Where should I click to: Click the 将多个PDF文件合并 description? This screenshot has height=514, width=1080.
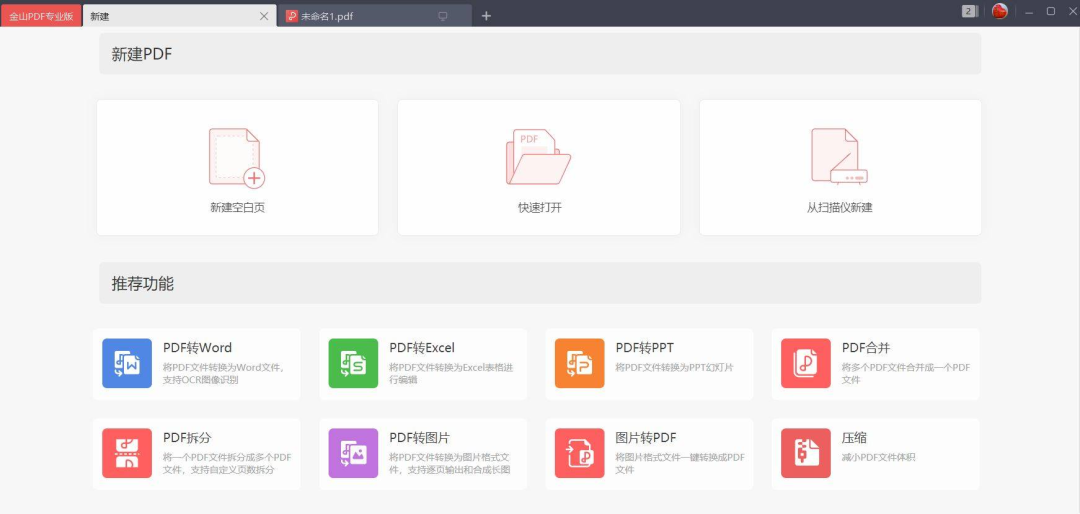[x=906, y=373]
